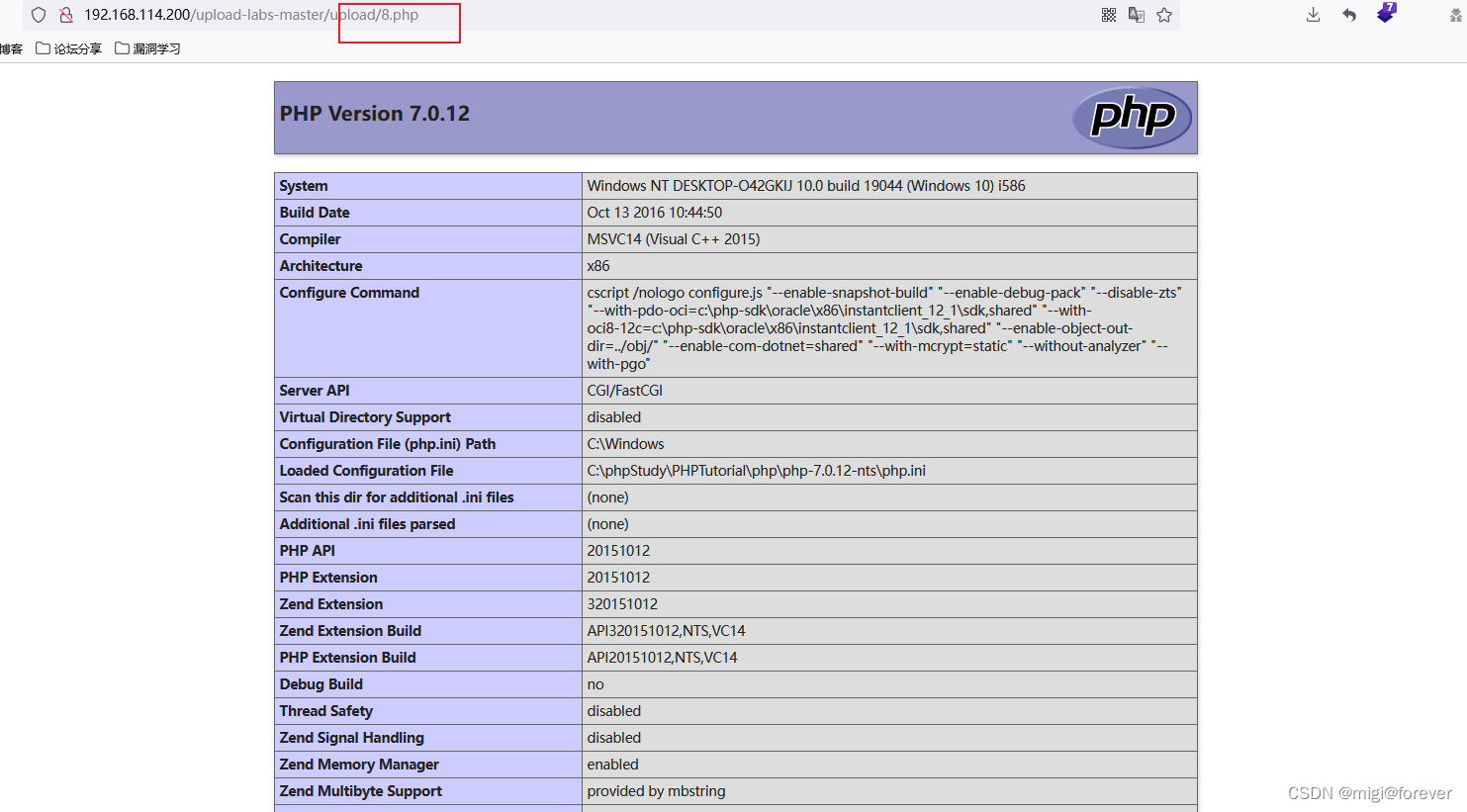Click the Loaded Configuration File path value

click(756, 471)
